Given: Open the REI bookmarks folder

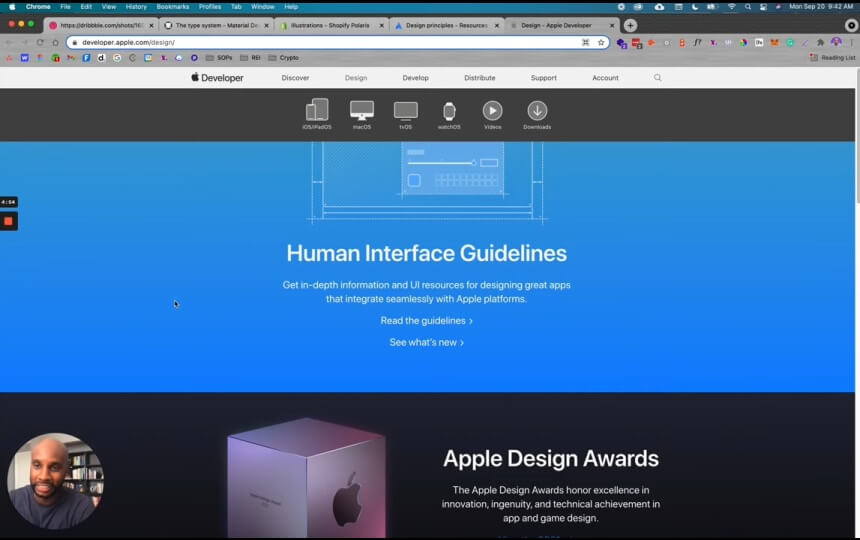Looking at the screenshot, I should coord(250,58).
